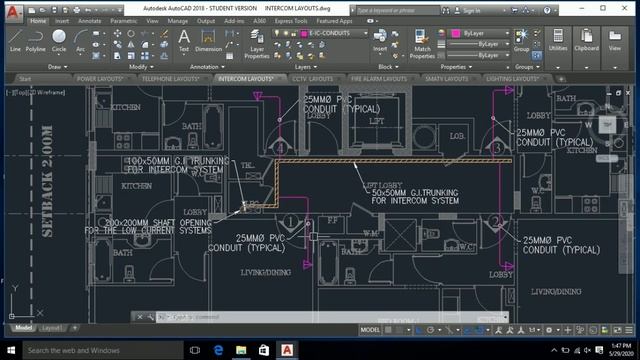Click the Customization menu icon in status bar

629,330
